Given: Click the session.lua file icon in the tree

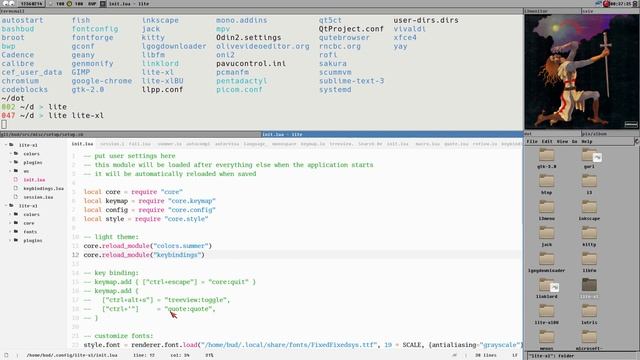Looking at the screenshot, I should pyautogui.click(x=16, y=197).
